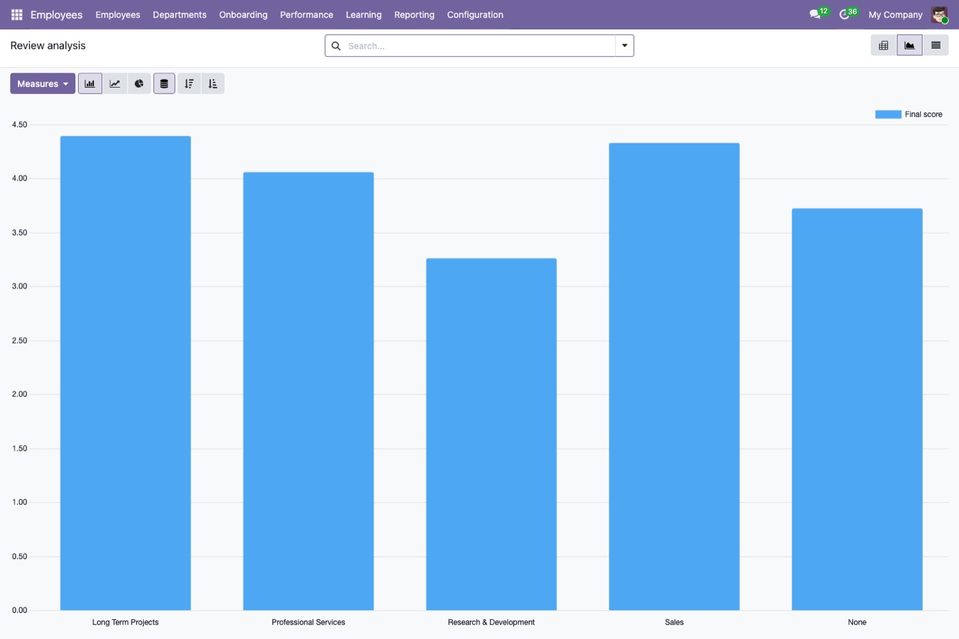Expand the search filter options arrow

[624, 46]
